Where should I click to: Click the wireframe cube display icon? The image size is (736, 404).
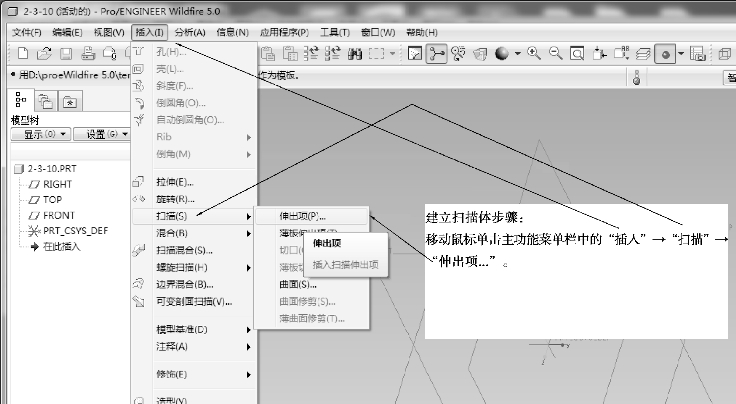(x=725, y=53)
